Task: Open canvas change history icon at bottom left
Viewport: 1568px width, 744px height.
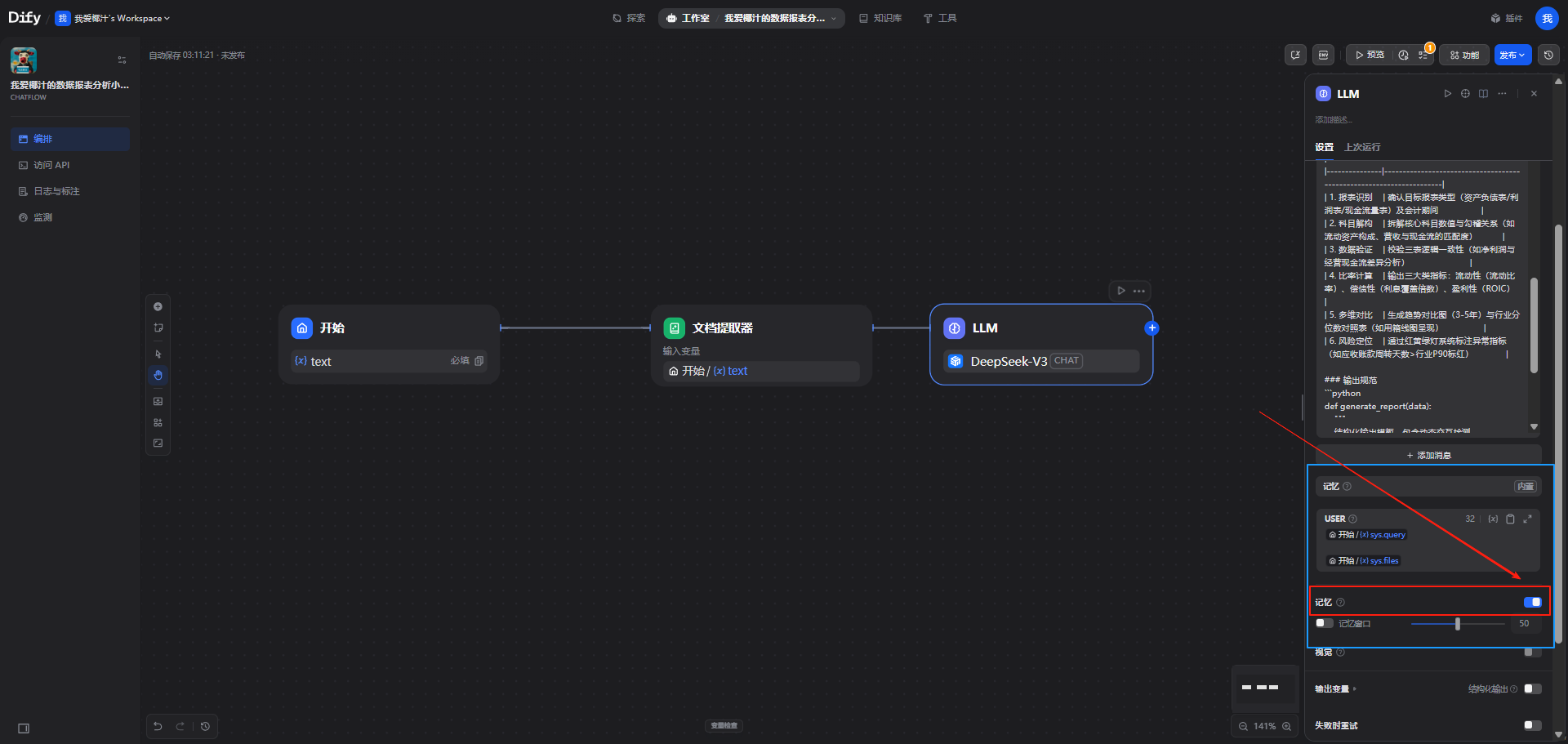Action: [205, 726]
